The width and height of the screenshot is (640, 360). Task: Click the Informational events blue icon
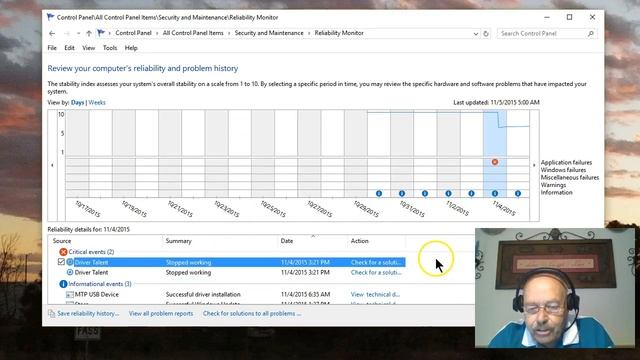pyautogui.click(x=63, y=284)
